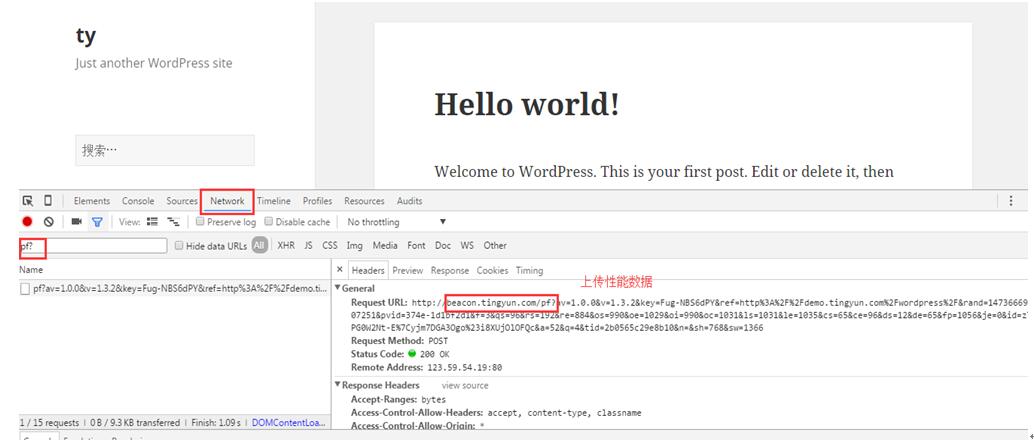1034x445 pixels.
Task: Open the Timing tab of the request
Action: pos(529,270)
